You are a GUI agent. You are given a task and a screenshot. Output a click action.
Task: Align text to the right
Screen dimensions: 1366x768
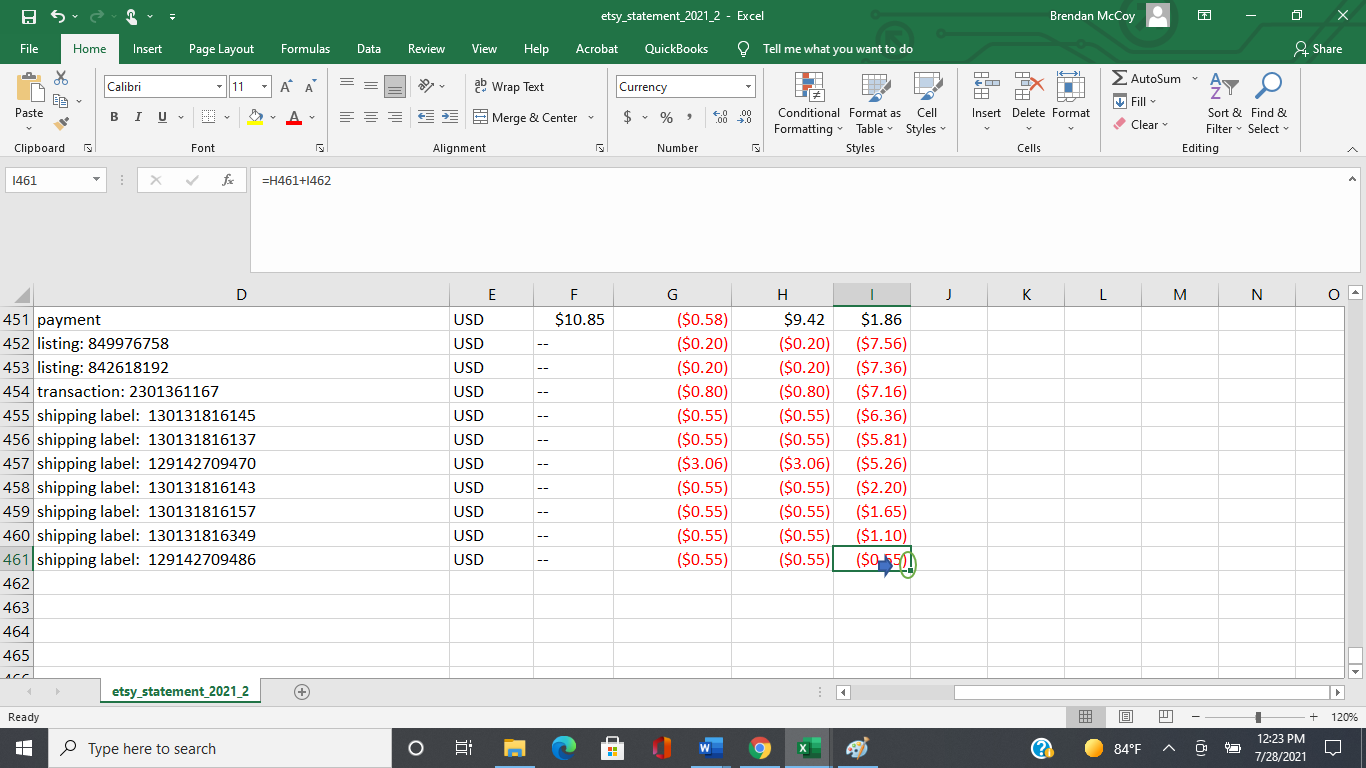coord(394,118)
